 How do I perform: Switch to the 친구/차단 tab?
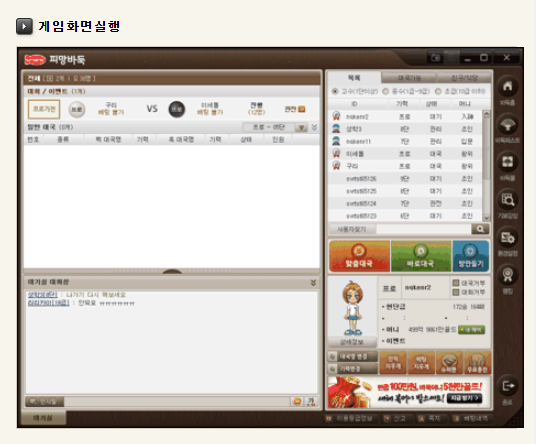coord(464,78)
